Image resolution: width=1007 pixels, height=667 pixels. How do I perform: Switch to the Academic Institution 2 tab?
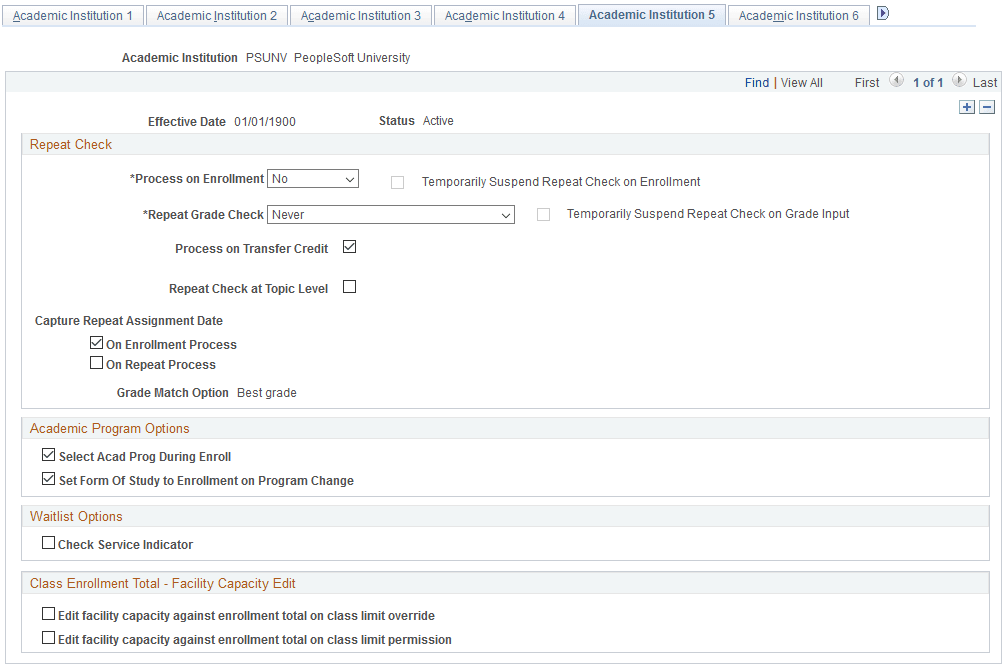click(216, 15)
